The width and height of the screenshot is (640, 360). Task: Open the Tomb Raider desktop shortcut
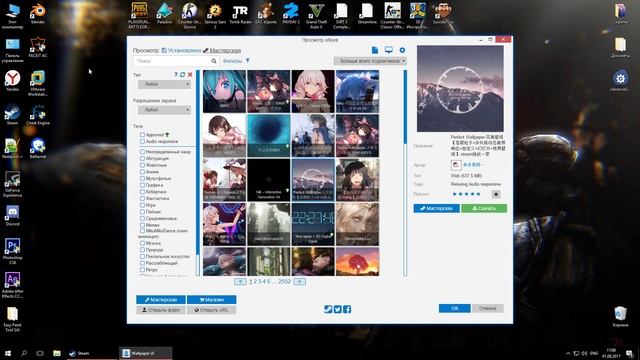[240, 14]
